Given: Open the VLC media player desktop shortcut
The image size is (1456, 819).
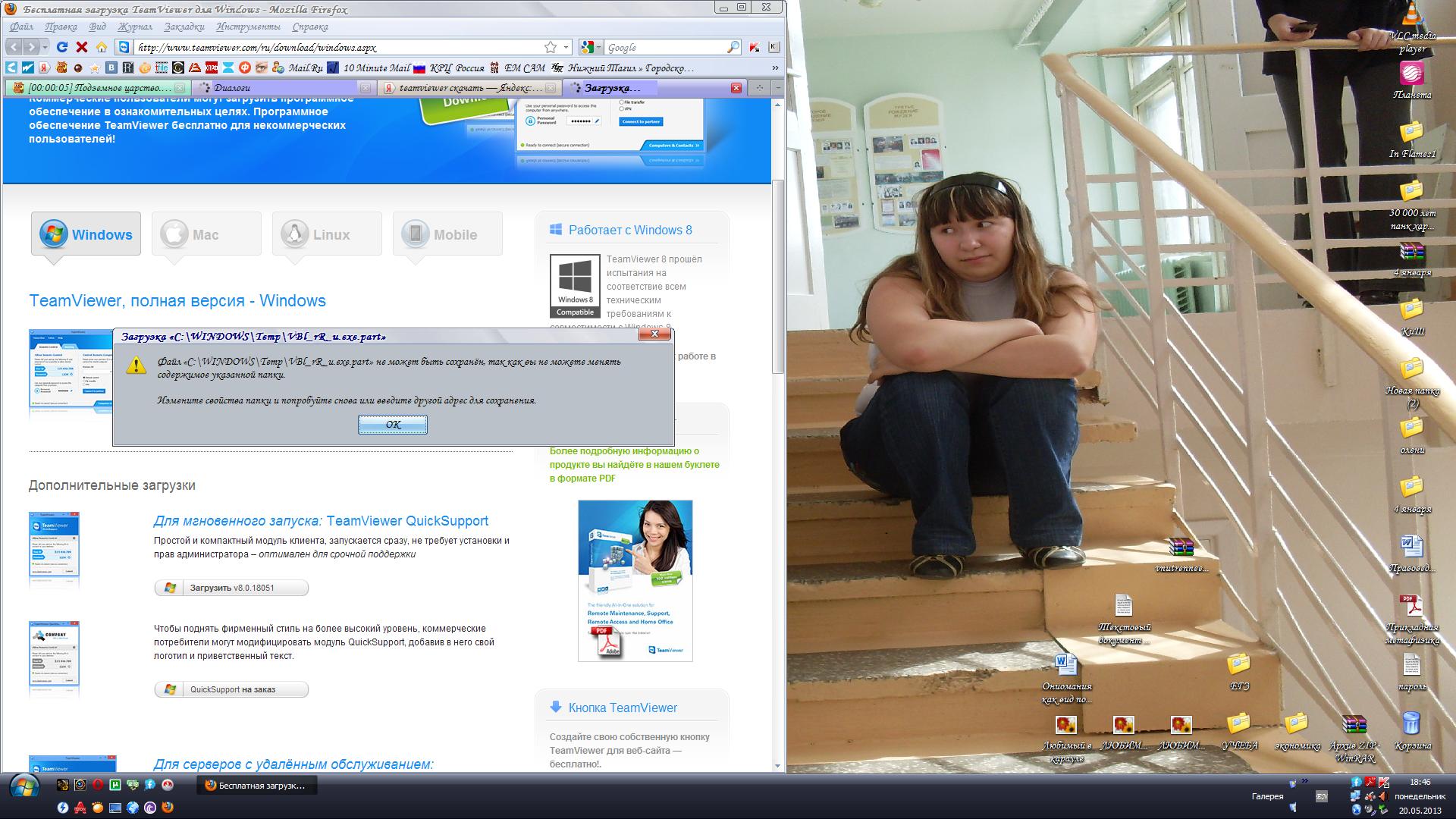Looking at the screenshot, I should [x=1412, y=27].
